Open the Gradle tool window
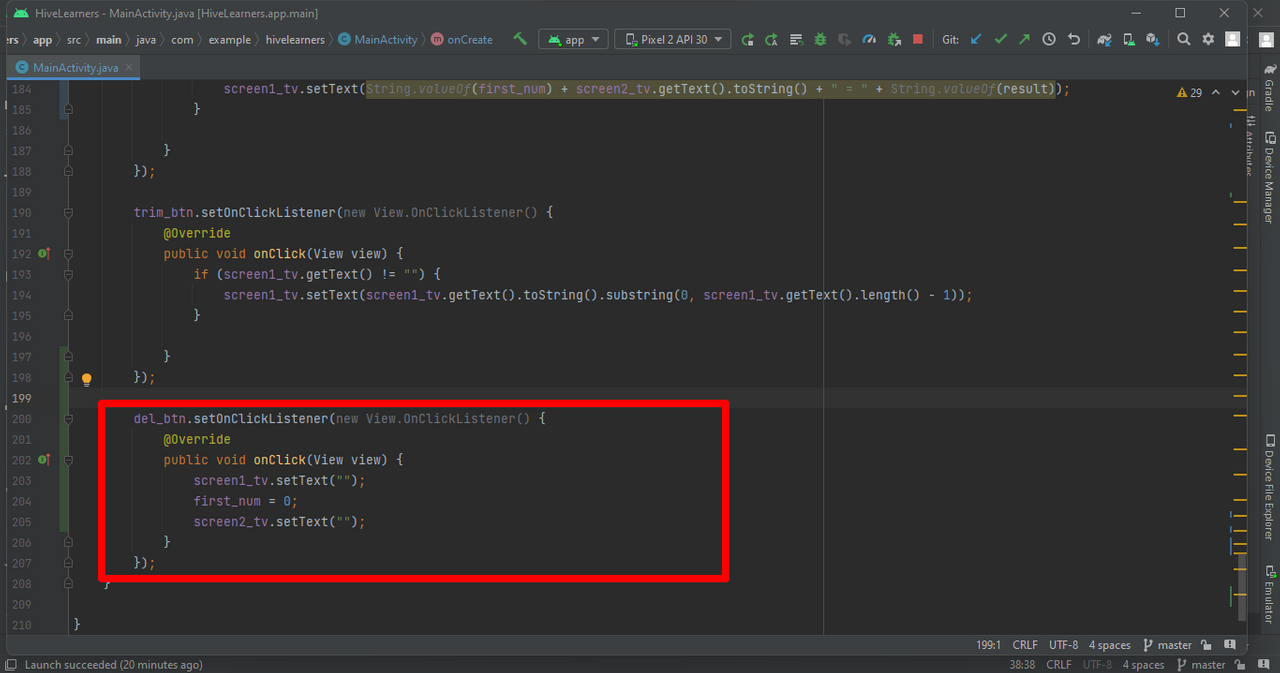 click(x=1269, y=88)
